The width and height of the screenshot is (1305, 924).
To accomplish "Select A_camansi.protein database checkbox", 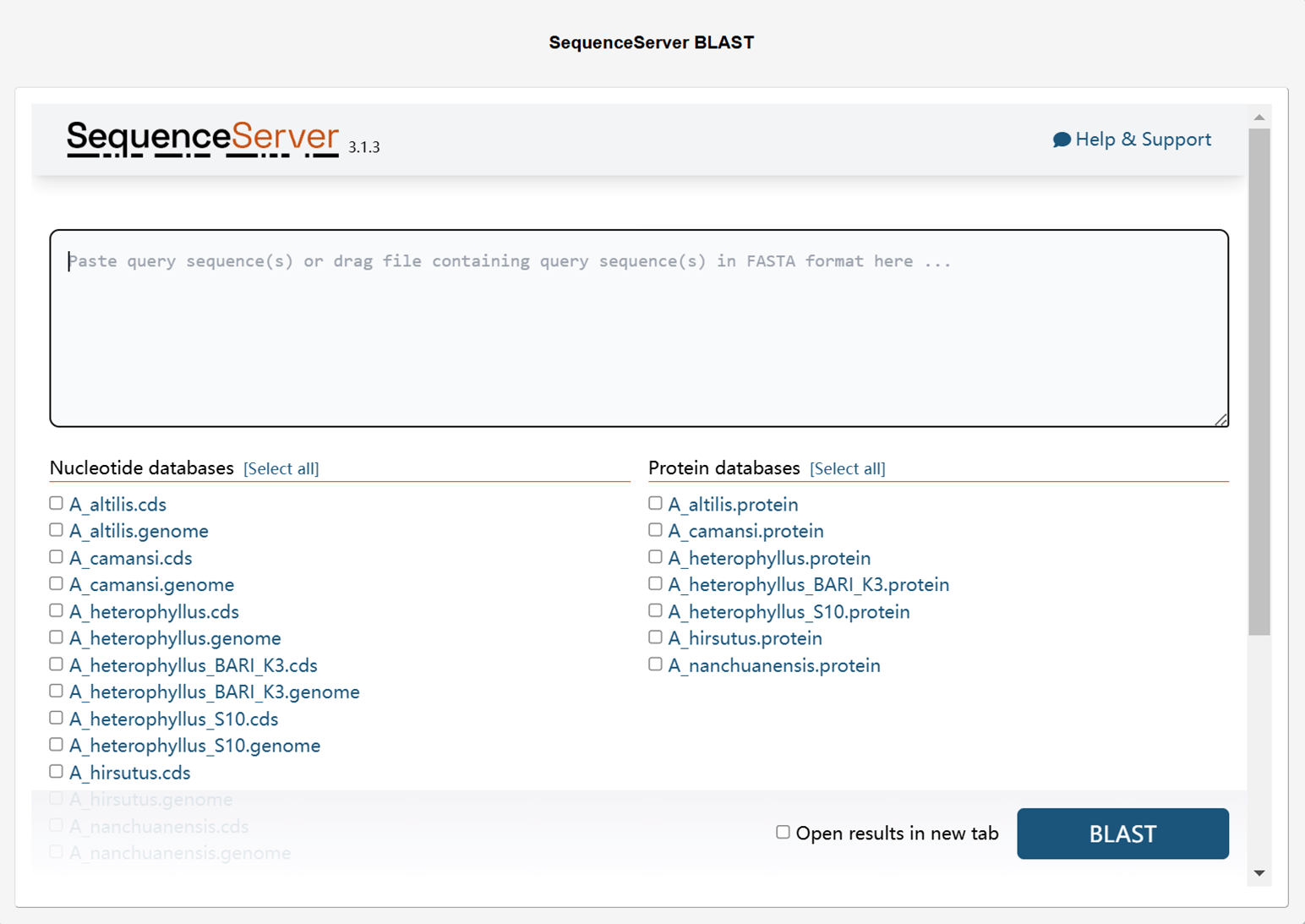I will point(655,530).
